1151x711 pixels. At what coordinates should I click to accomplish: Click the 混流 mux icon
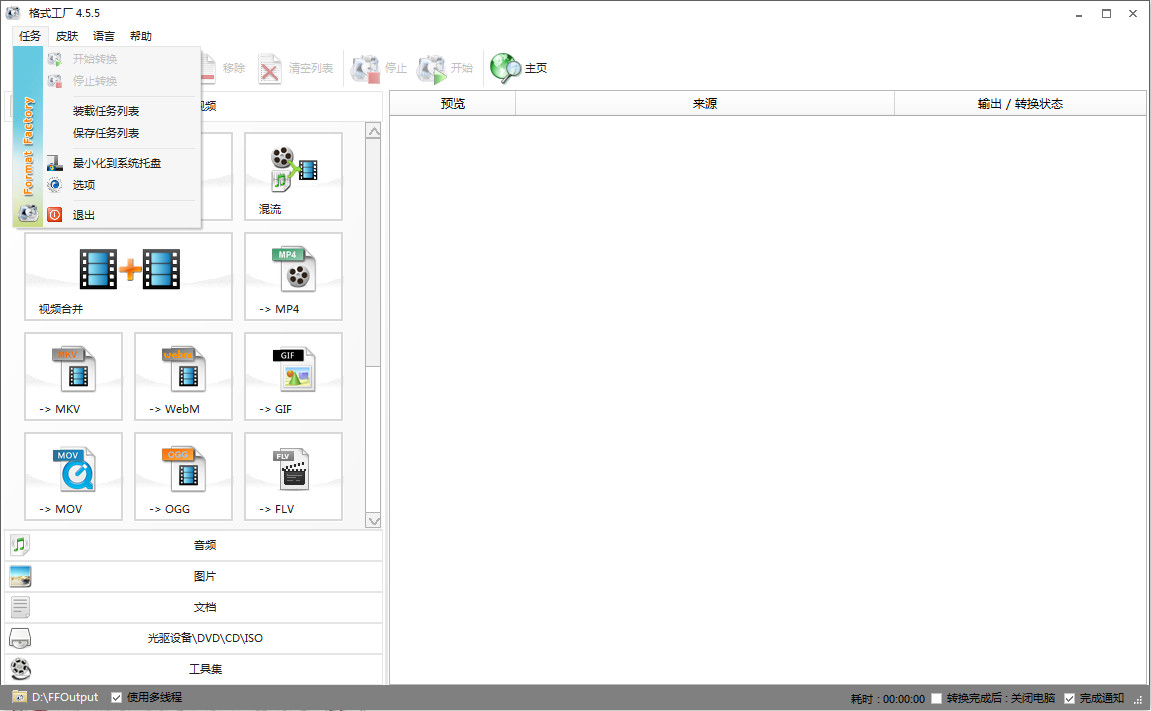pos(293,176)
